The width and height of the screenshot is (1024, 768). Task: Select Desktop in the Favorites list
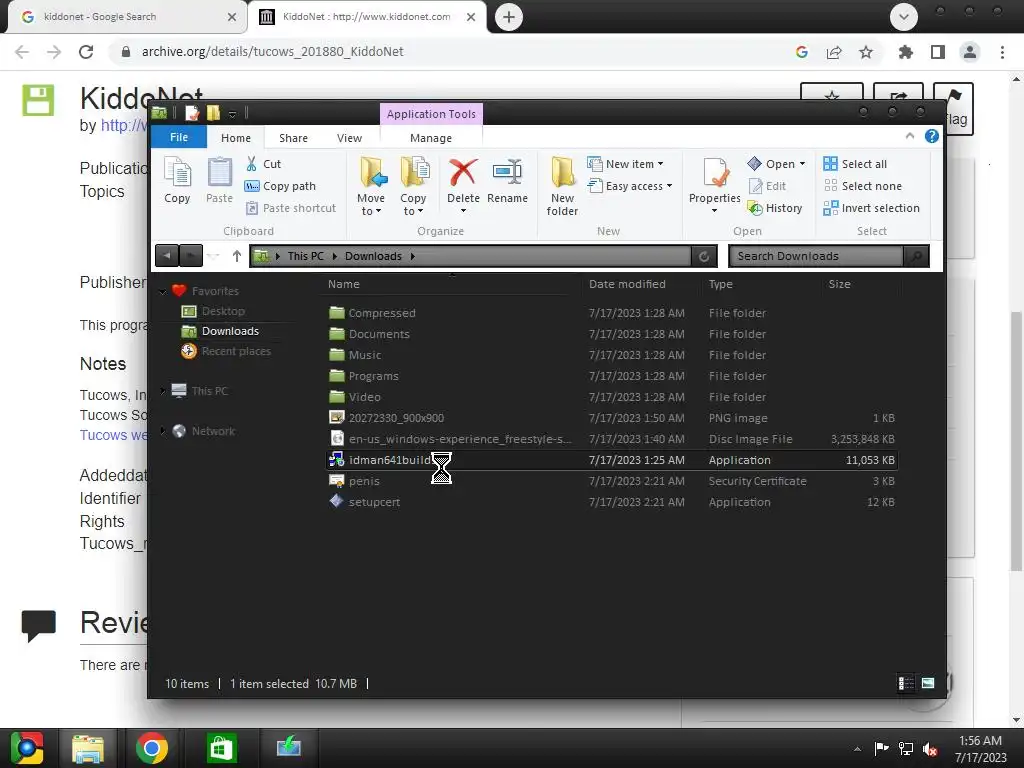point(223,311)
